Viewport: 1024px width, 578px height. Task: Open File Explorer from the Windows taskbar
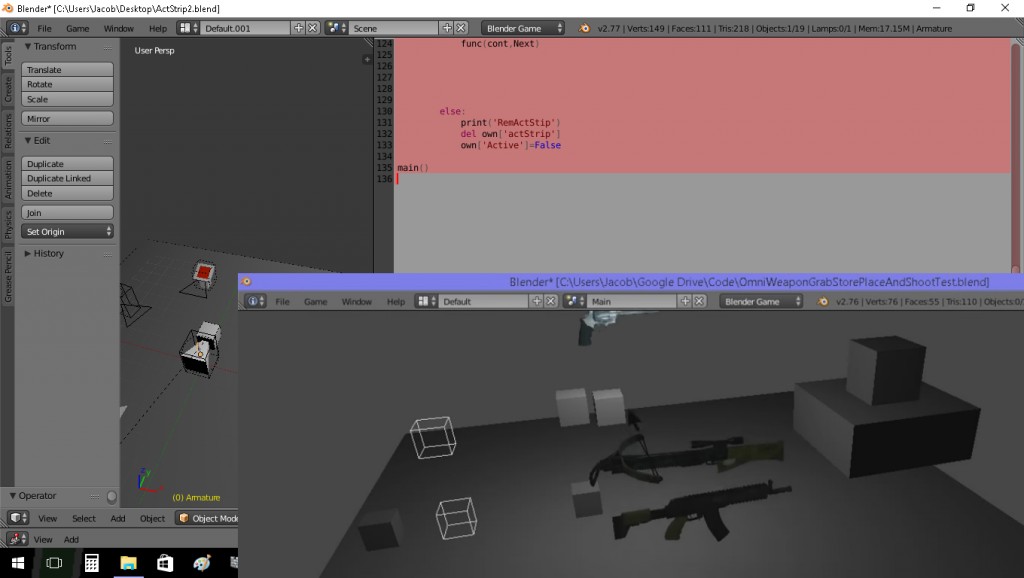pyautogui.click(x=128, y=562)
